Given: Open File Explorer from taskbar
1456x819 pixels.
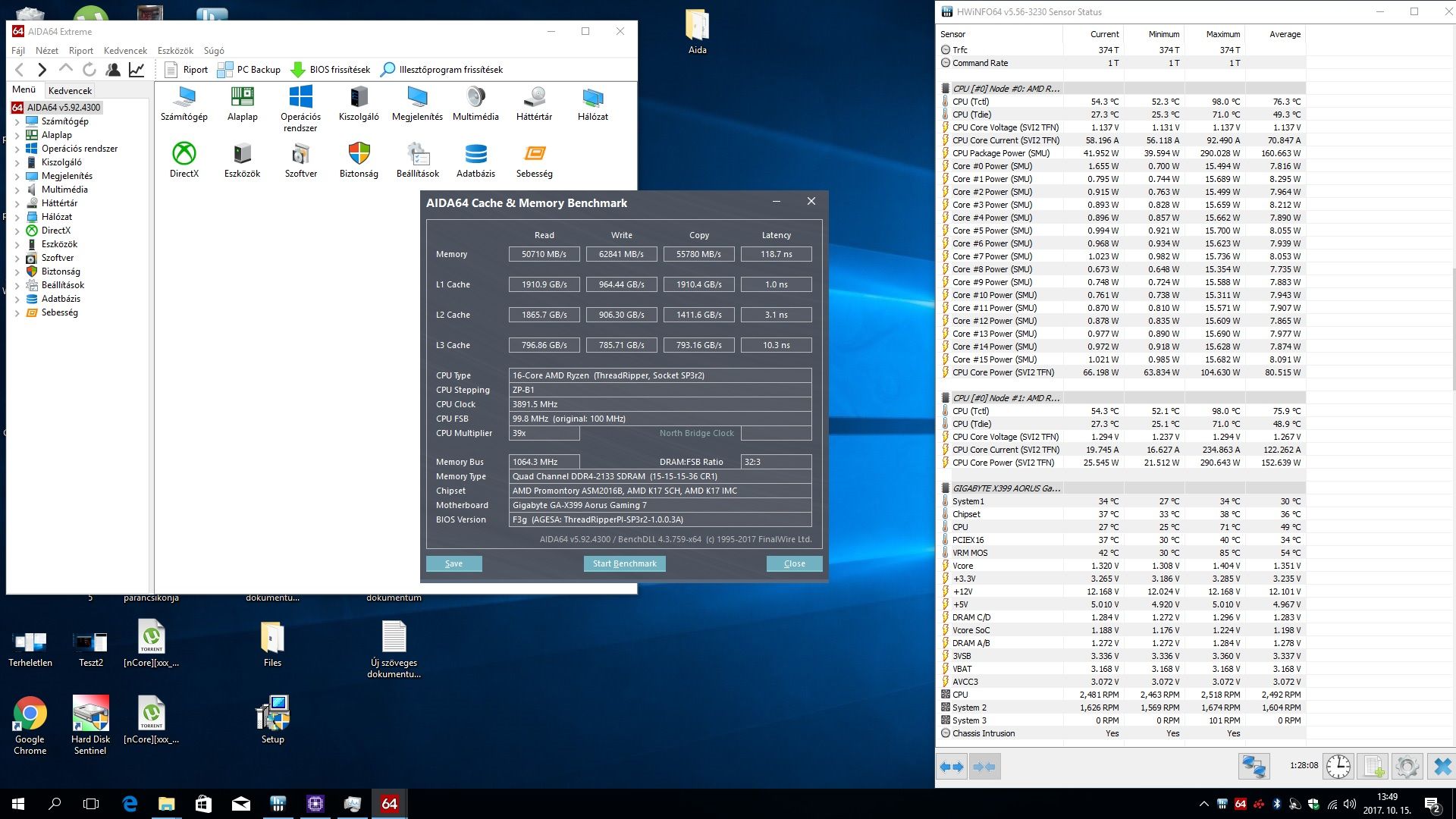Looking at the screenshot, I should click(167, 804).
